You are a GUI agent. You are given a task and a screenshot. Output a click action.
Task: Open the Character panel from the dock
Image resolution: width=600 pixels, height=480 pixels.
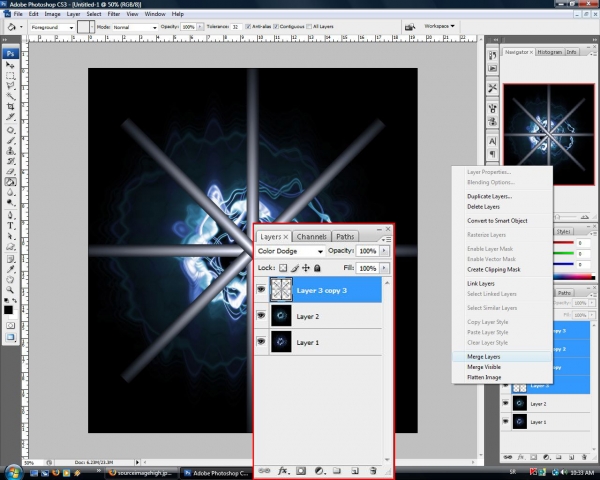coord(492,141)
